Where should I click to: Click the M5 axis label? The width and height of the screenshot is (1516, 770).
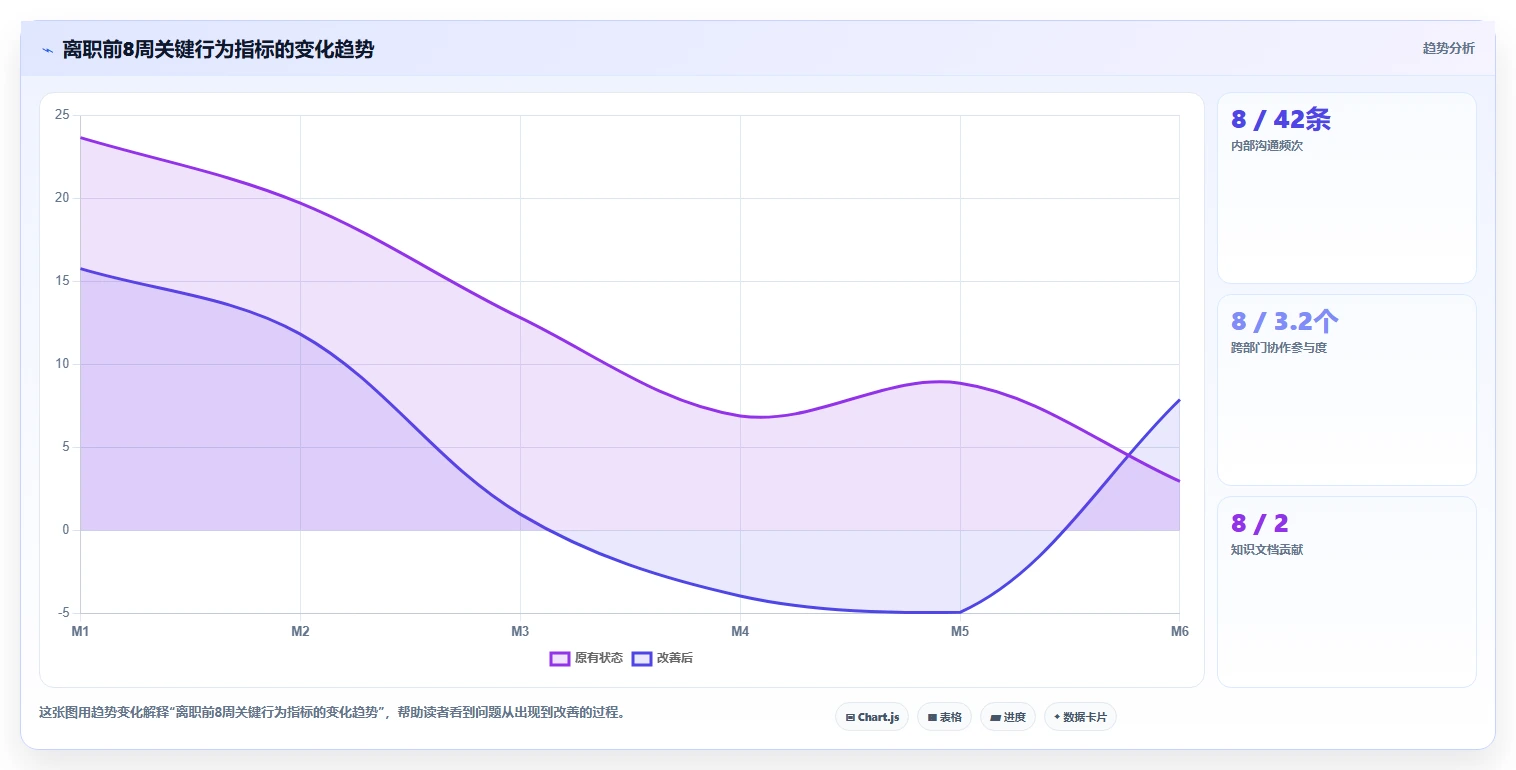tap(960, 631)
